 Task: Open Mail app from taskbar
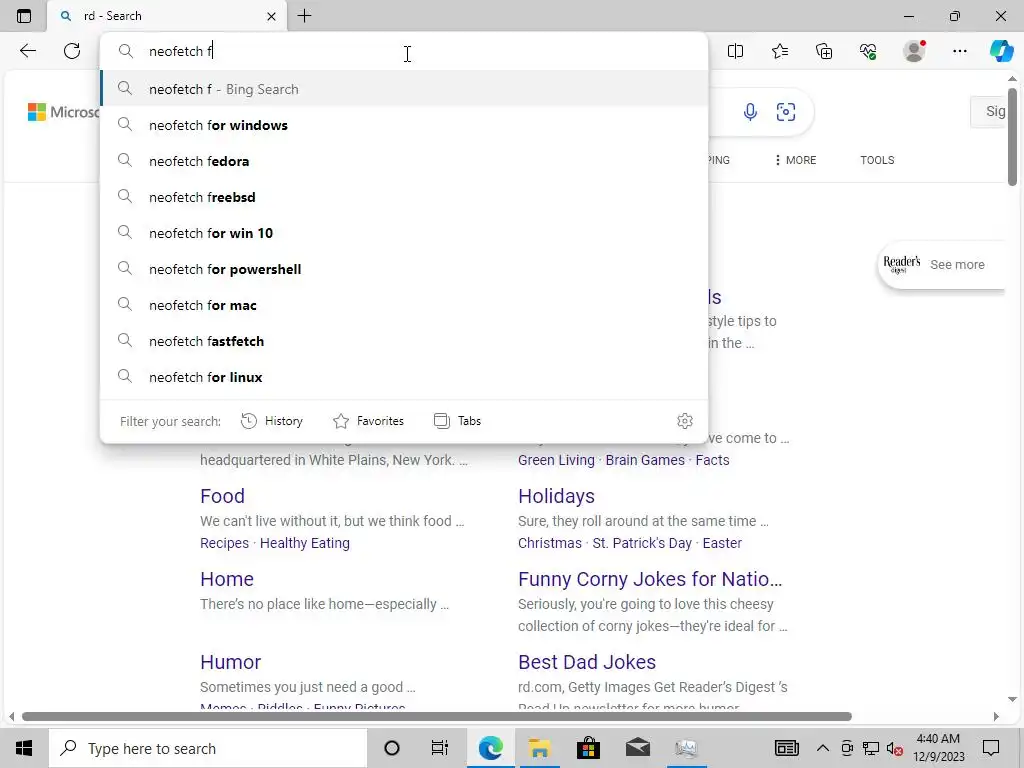637,748
